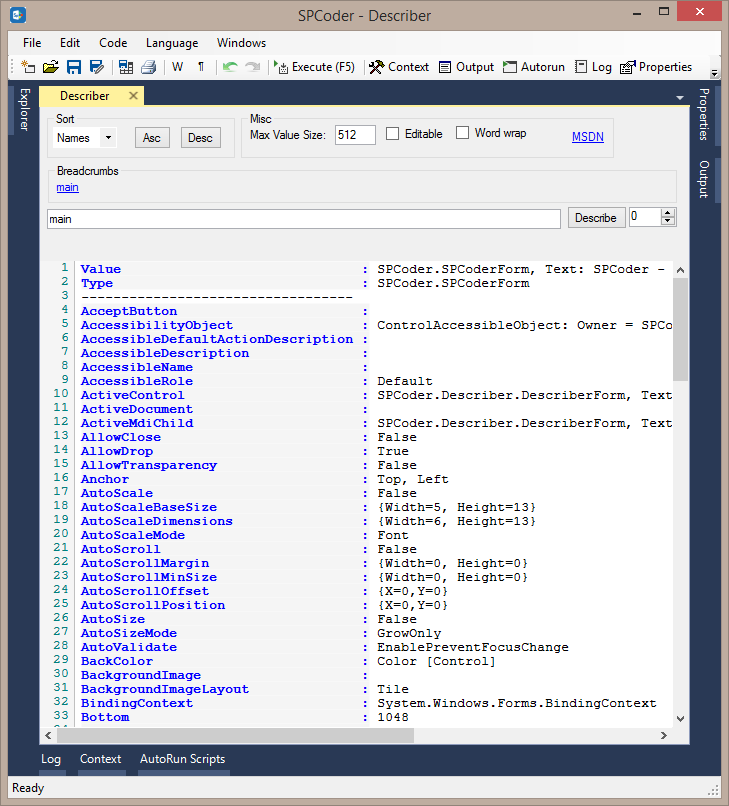This screenshot has height=806, width=729.
Task: Open the Code menu
Action: pos(113,43)
